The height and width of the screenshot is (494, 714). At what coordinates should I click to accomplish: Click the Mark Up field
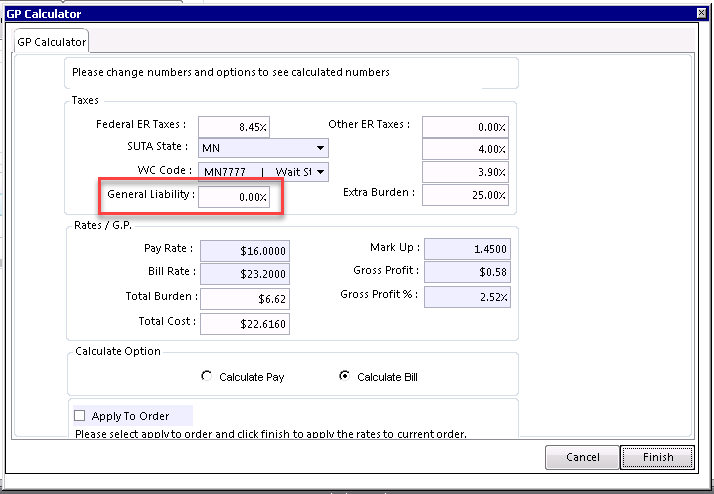[x=467, y=248]
